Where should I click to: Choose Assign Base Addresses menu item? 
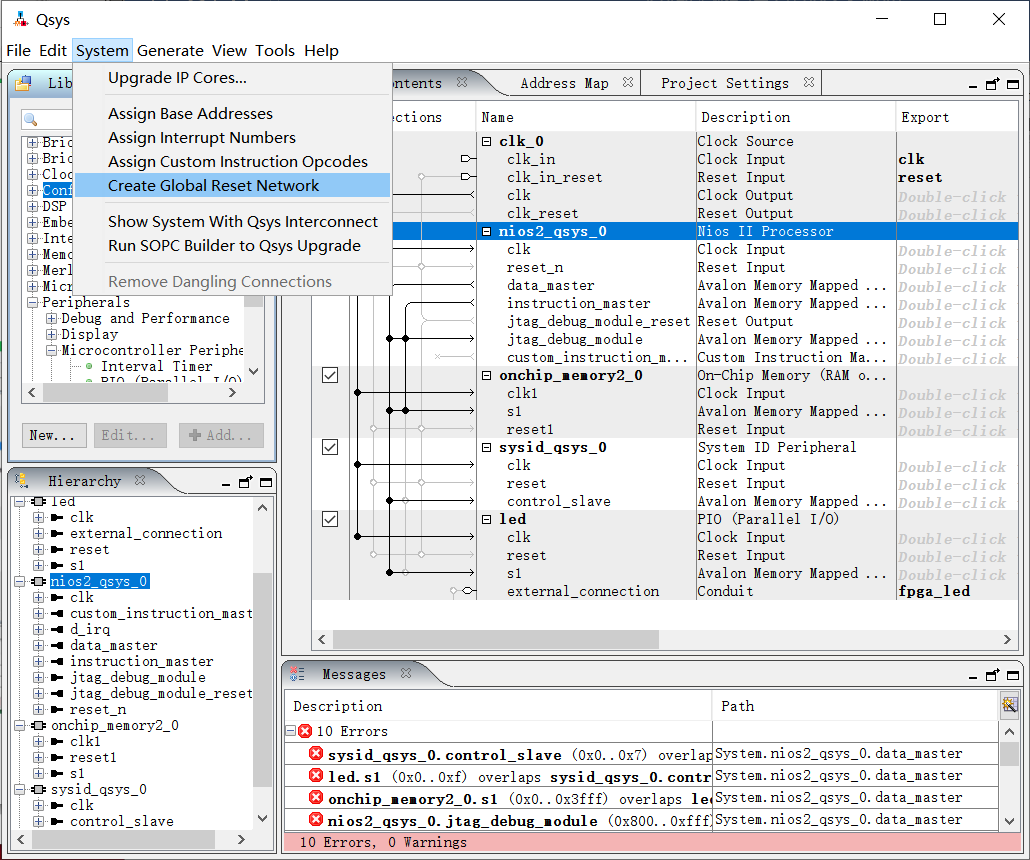tap(190, 114)
